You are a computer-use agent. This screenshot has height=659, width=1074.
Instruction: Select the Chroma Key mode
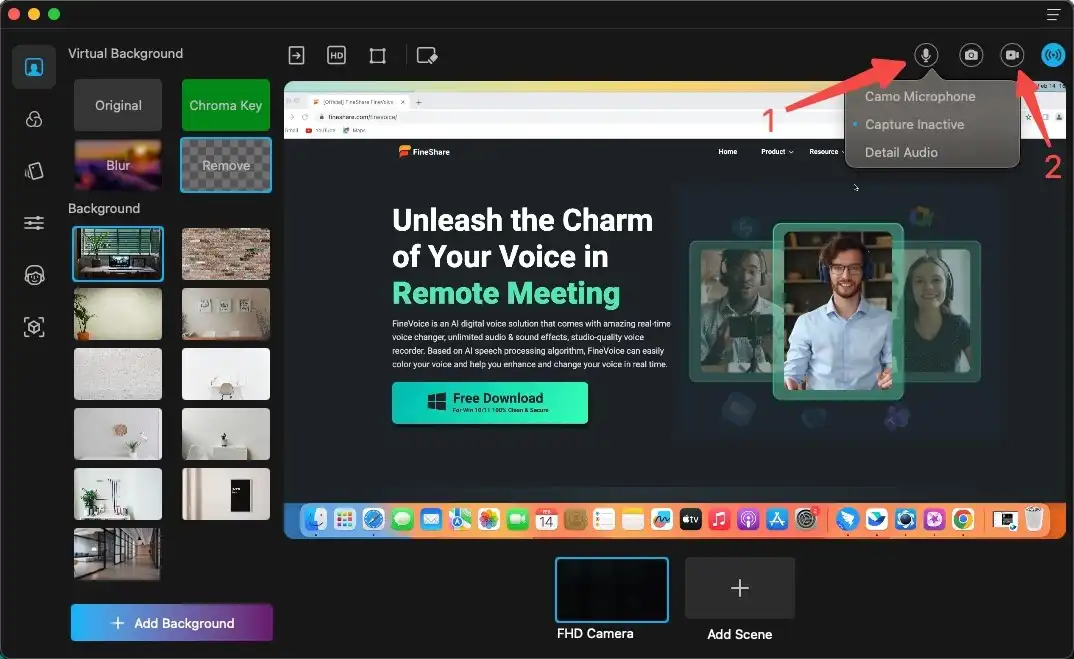click(225, 105)
